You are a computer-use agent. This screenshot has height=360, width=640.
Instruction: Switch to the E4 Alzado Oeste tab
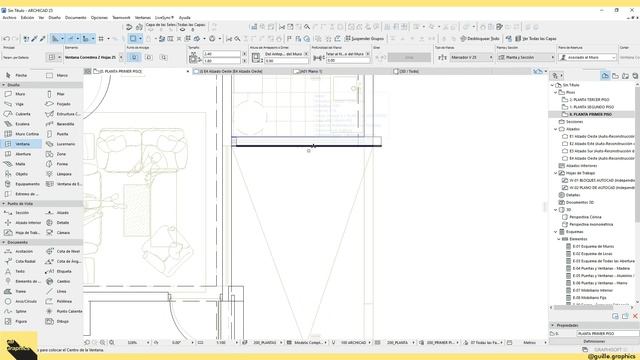point(241,71)
